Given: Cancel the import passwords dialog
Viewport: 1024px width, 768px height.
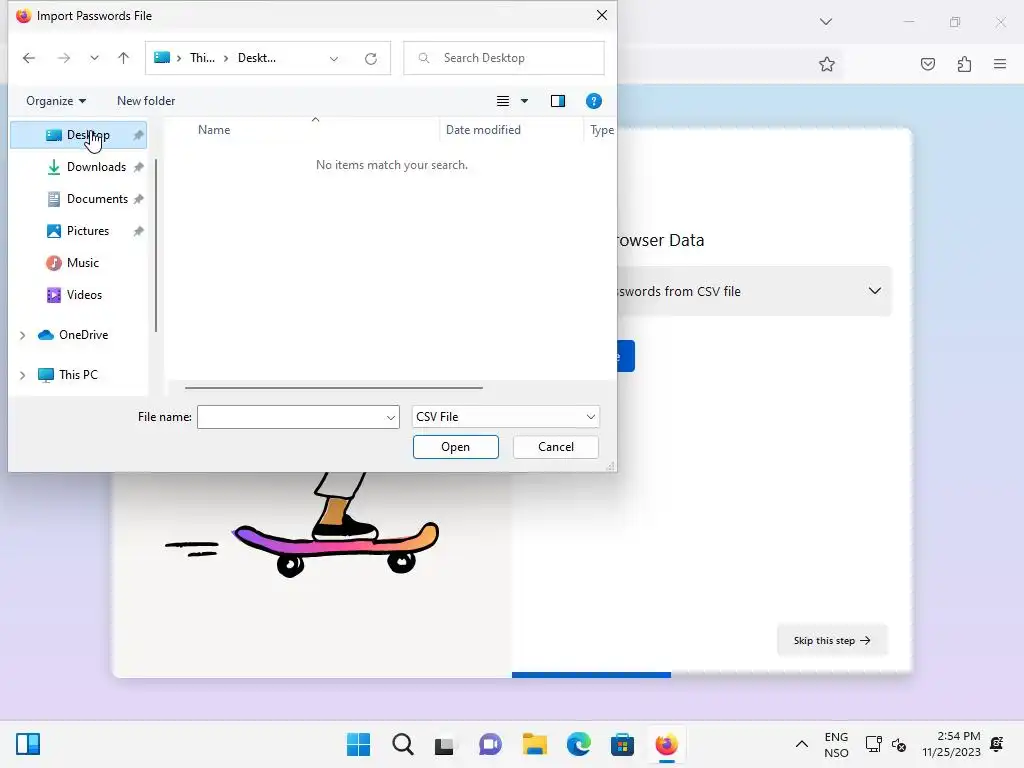Looking at the screenshot, I should 556,447.
